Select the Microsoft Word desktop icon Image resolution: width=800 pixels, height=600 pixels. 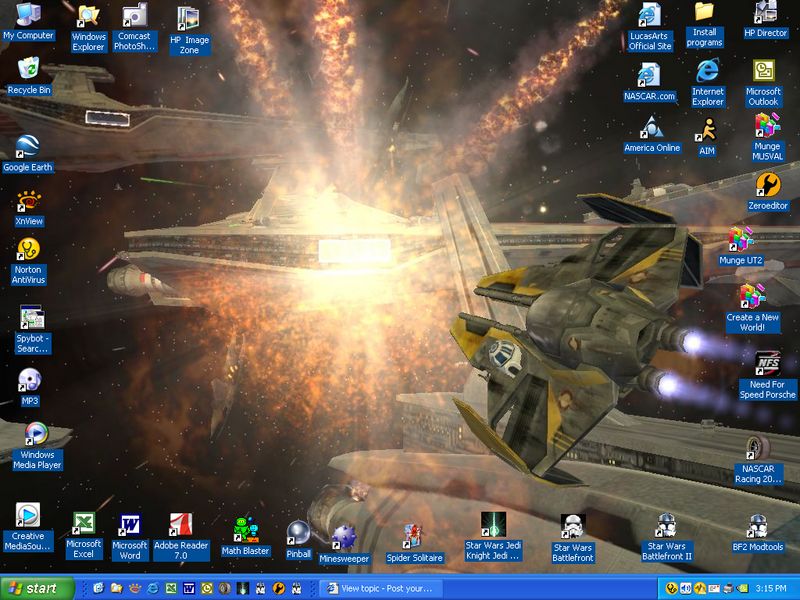click(x=130, y=537)
